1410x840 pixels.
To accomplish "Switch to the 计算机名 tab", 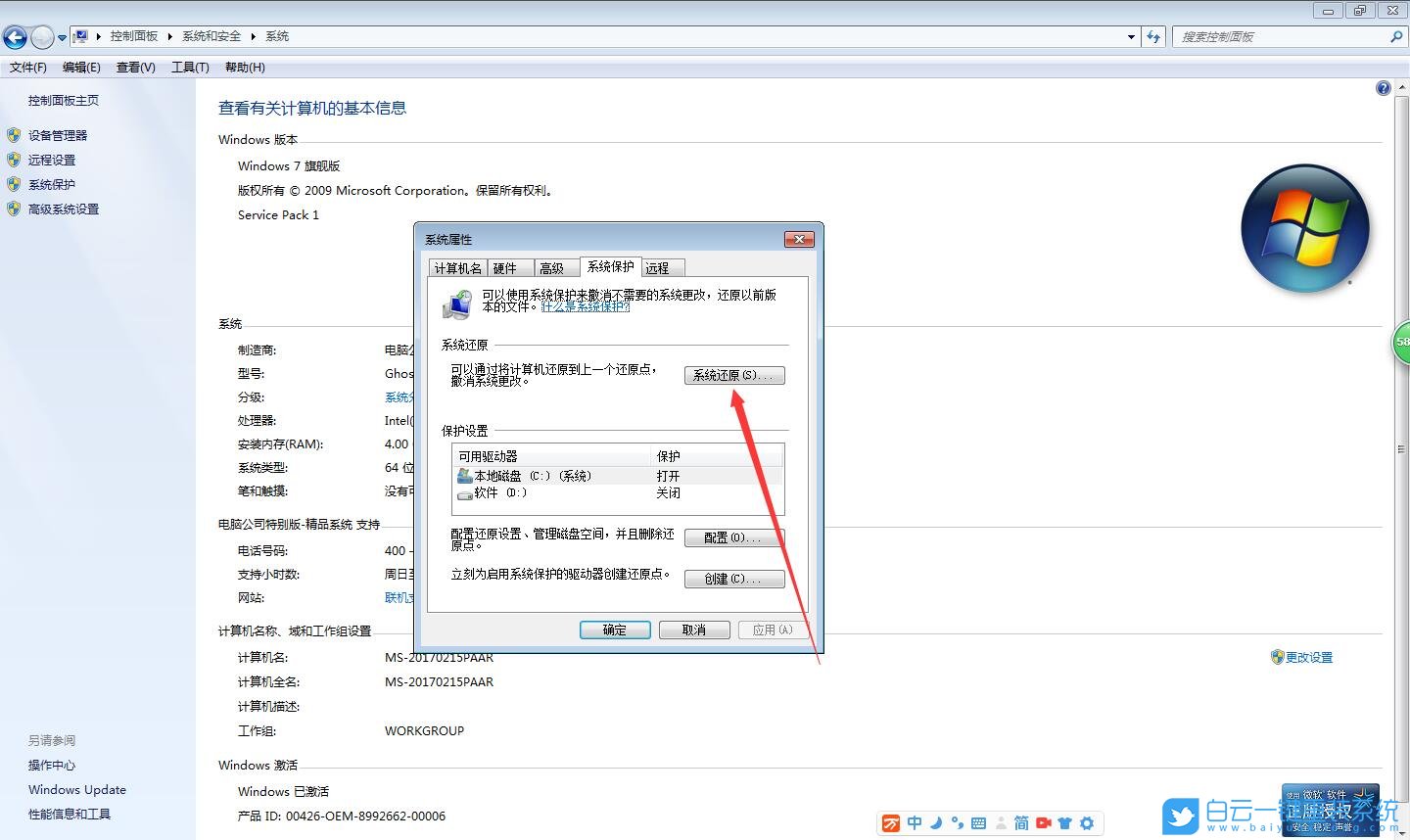I will tap(458, 268).
